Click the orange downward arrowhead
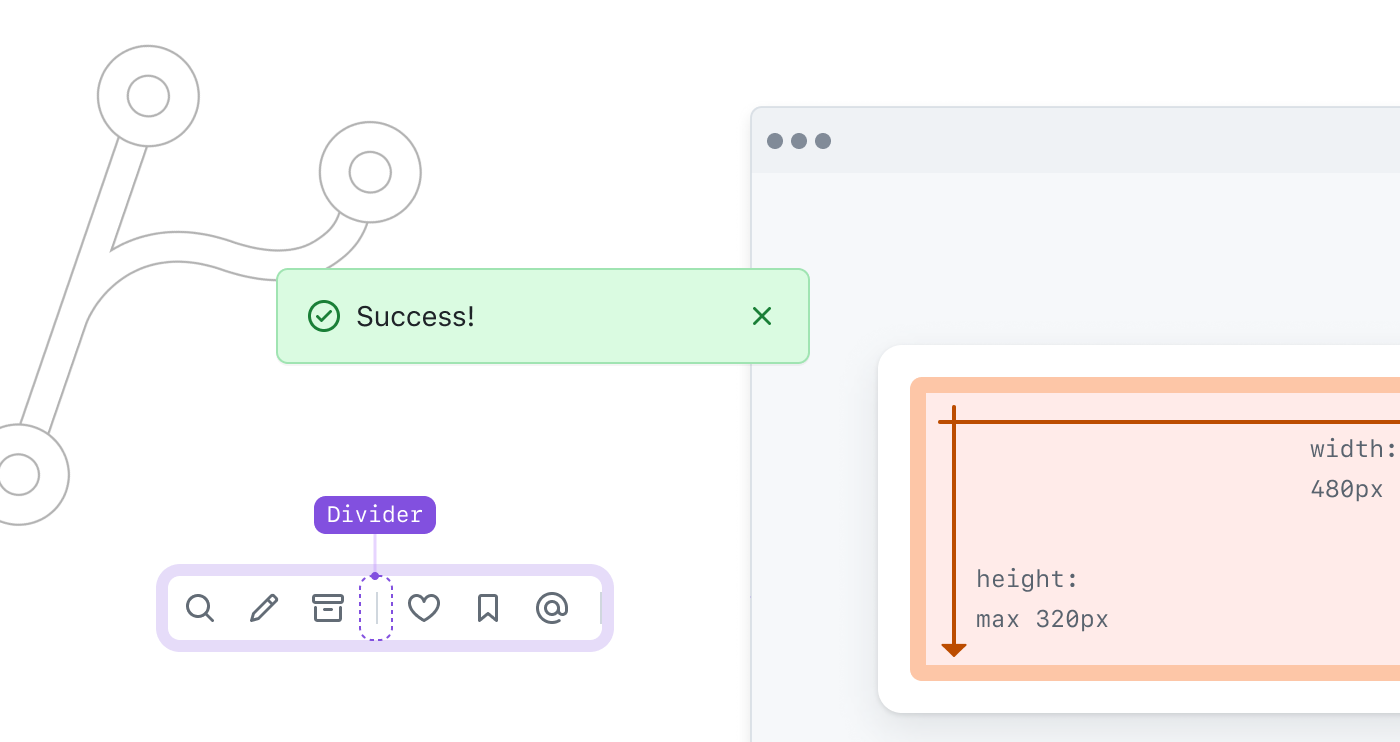1400x742 pixels. click(954, 650)
